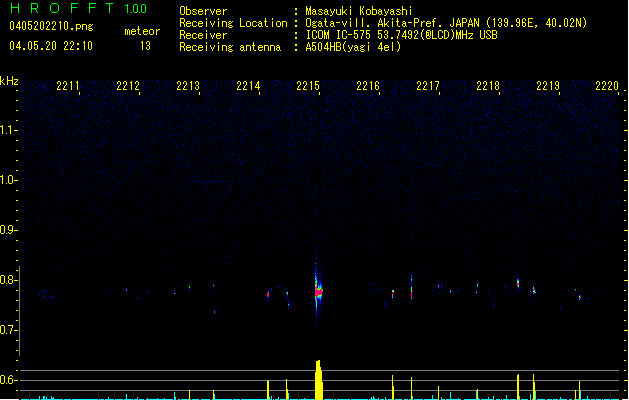Select the 0.6 kHz axis label
Image resolution: width=629 pixels, height=400 pixels.
click(x=10, y=380)
